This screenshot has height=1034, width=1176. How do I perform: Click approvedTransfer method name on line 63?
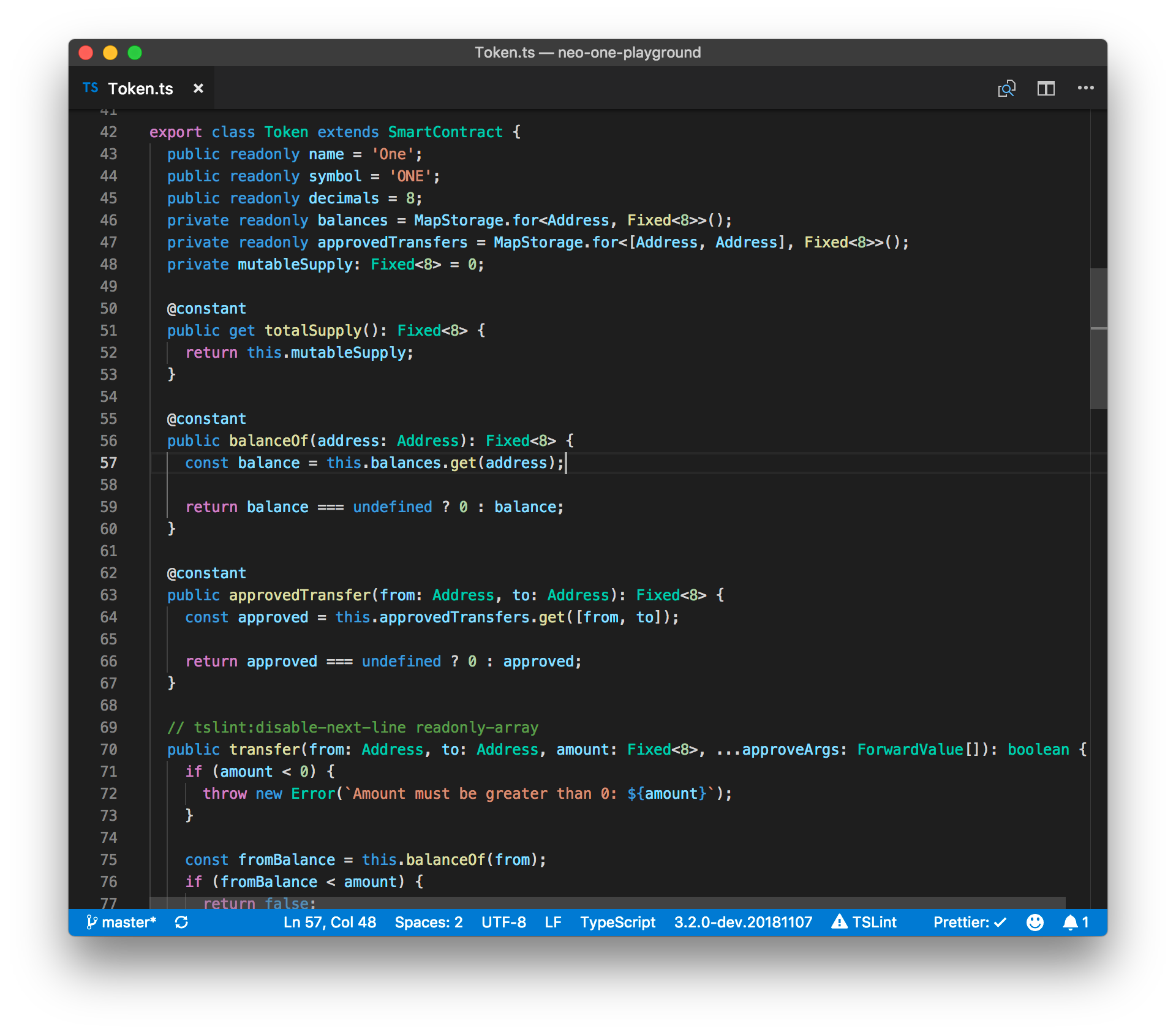point(300,595)
